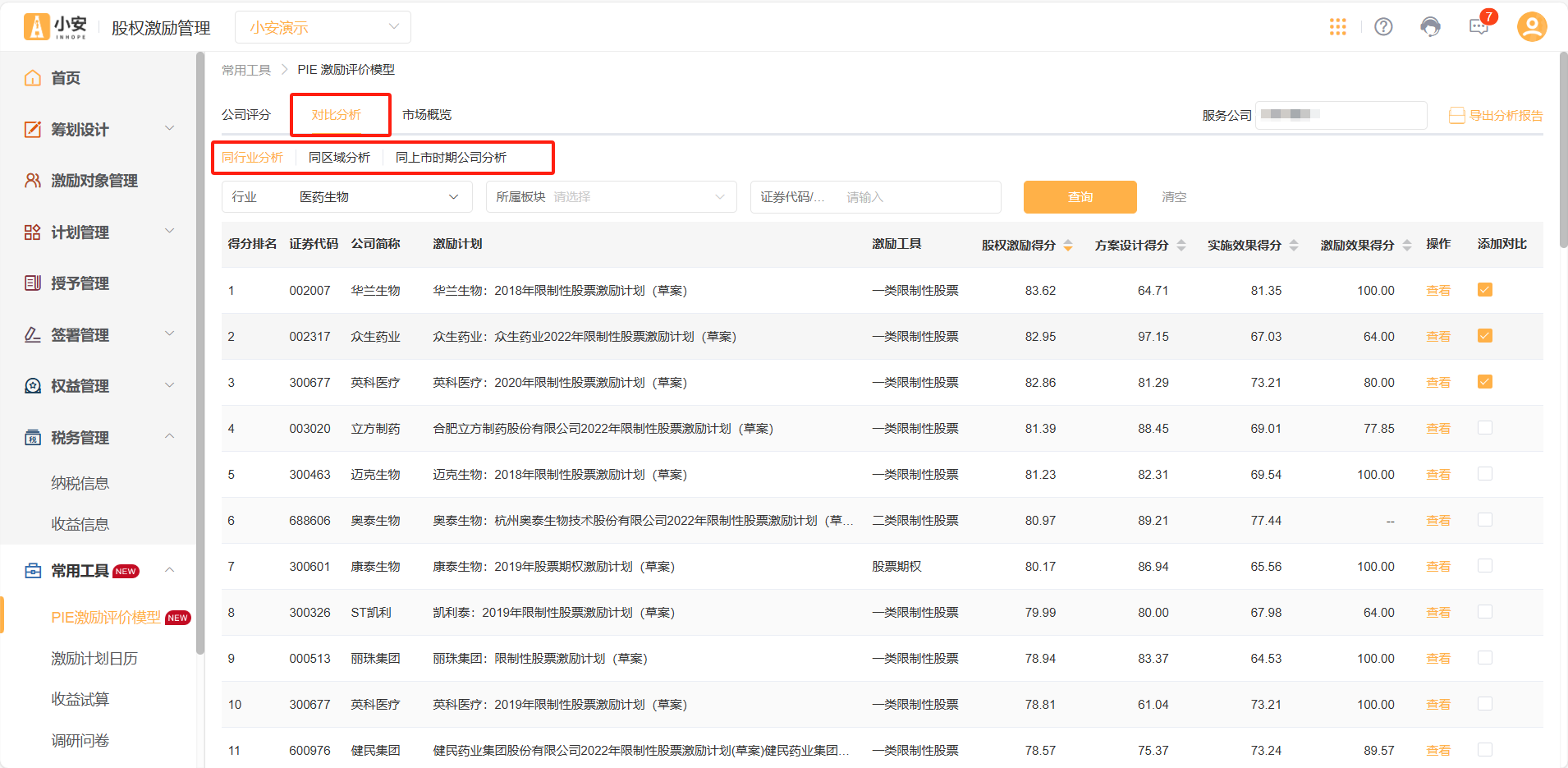Uncheck compare box for 华兰生物
1568x768 pixels.
click(1485, 290)
